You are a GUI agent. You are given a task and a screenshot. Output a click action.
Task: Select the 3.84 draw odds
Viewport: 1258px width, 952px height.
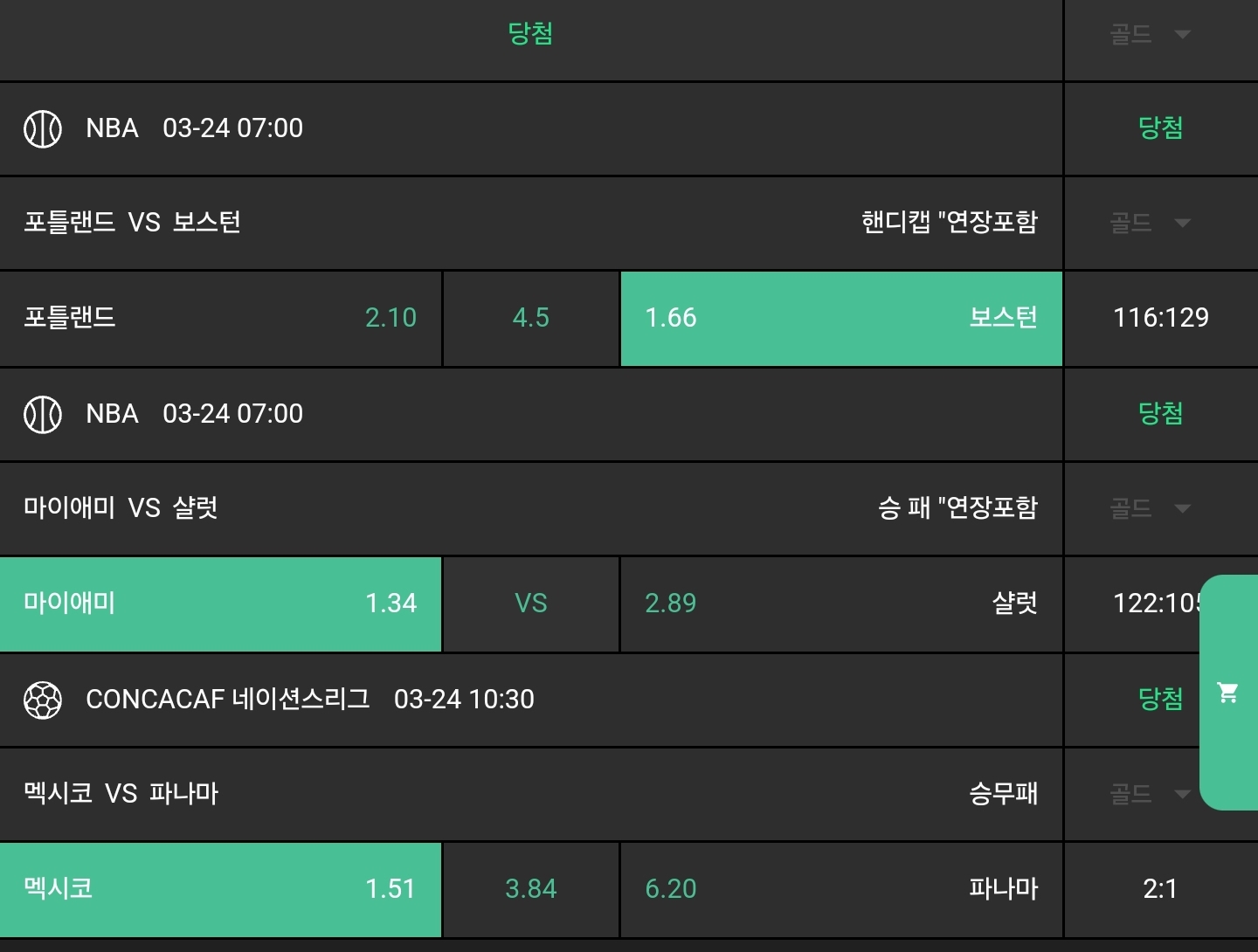(x=530, y=889)
